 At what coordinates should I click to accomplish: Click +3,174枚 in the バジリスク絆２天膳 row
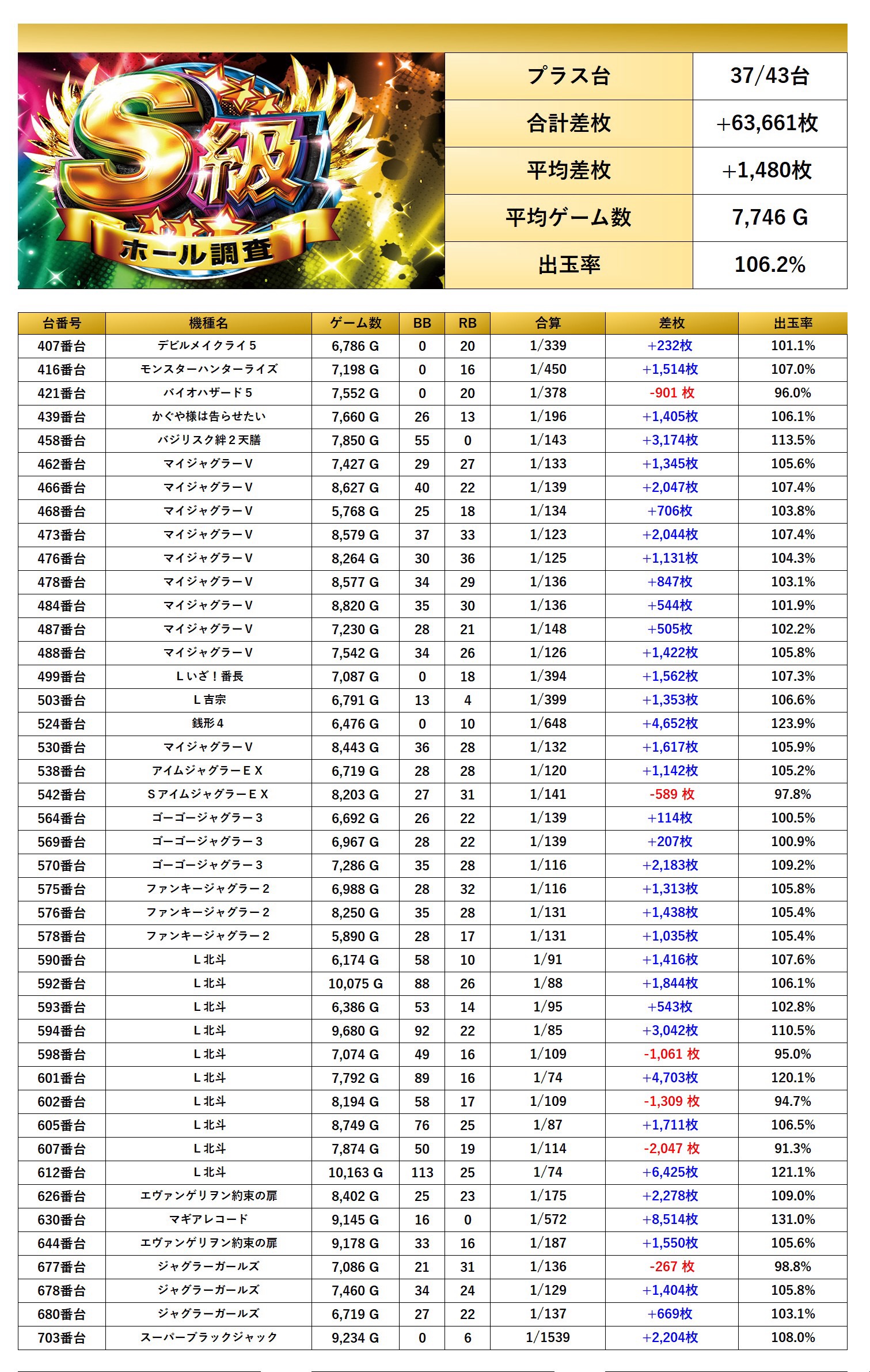coord(671,440)
